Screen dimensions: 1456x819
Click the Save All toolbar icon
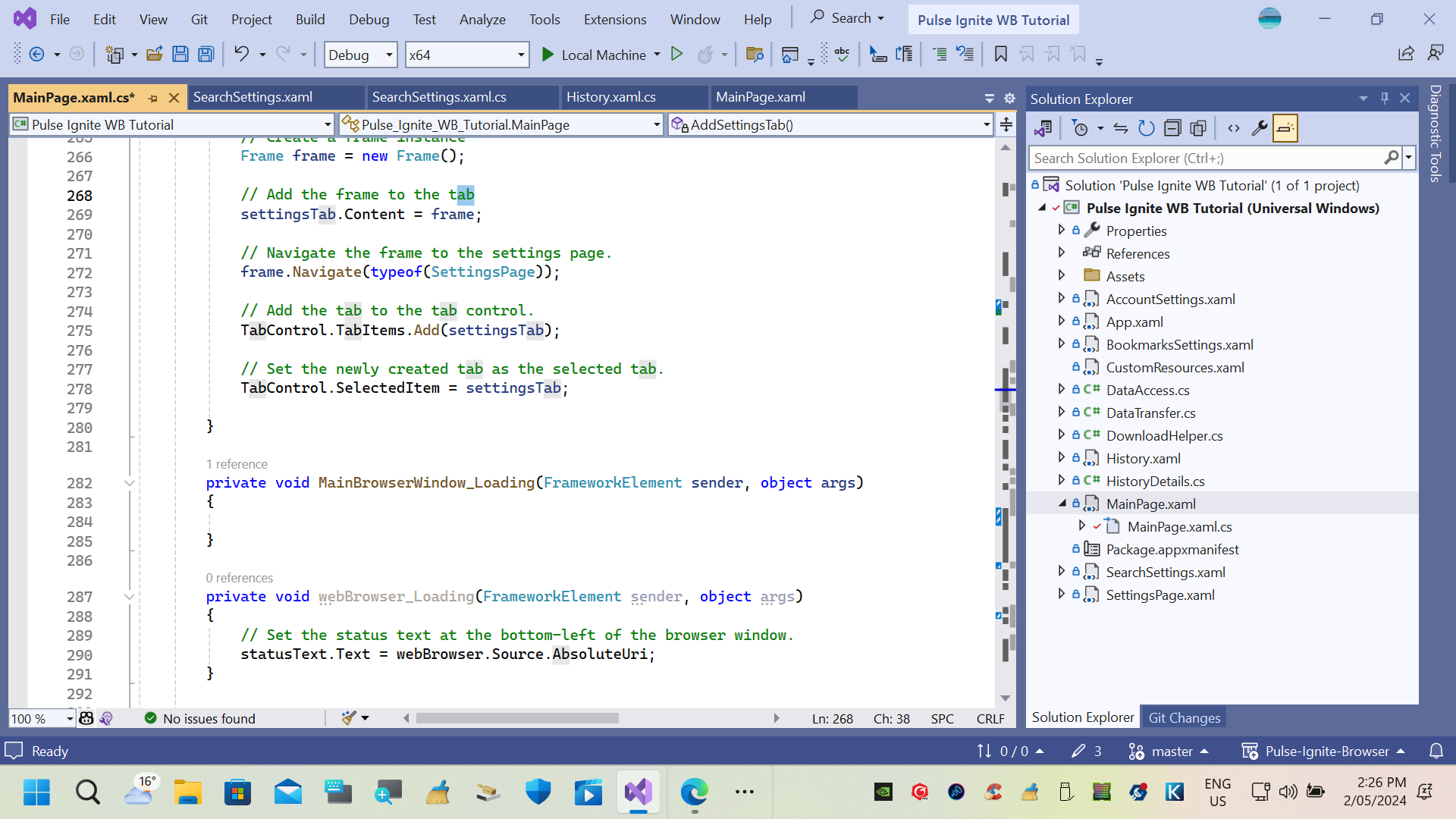tap(206, 55)
